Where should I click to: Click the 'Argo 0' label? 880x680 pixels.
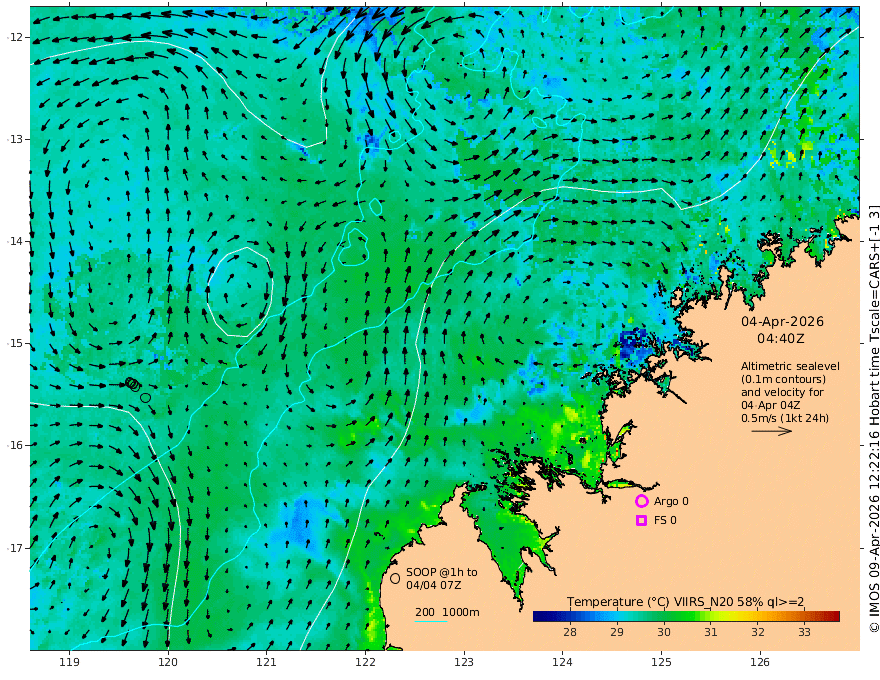[671, 501]
